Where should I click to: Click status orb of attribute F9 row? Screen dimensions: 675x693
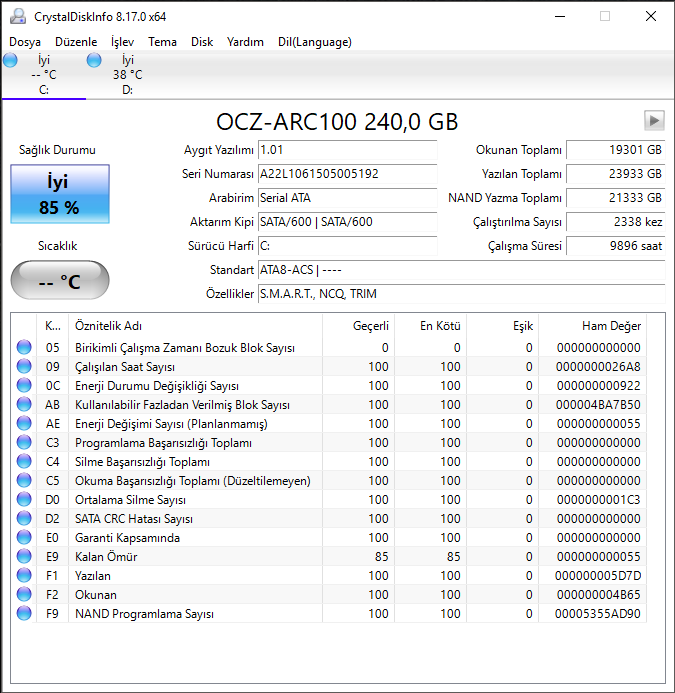(24, 613)
